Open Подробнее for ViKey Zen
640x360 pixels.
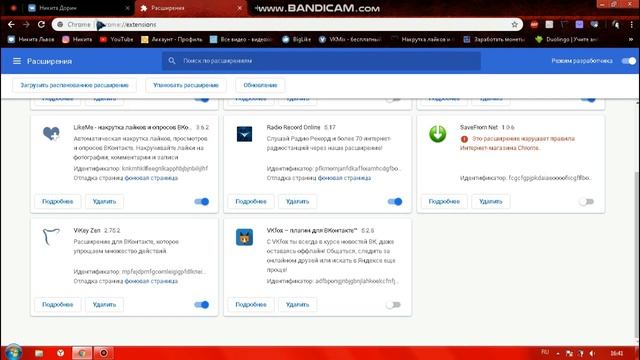pyautogui.click(x=58, y=304)
